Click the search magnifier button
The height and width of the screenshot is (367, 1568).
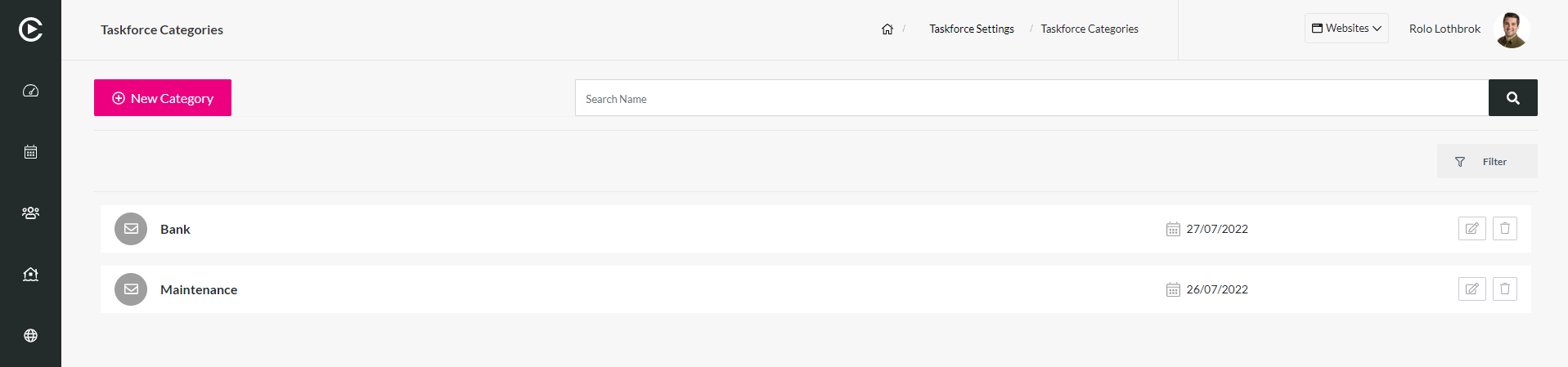point(1513,98)
